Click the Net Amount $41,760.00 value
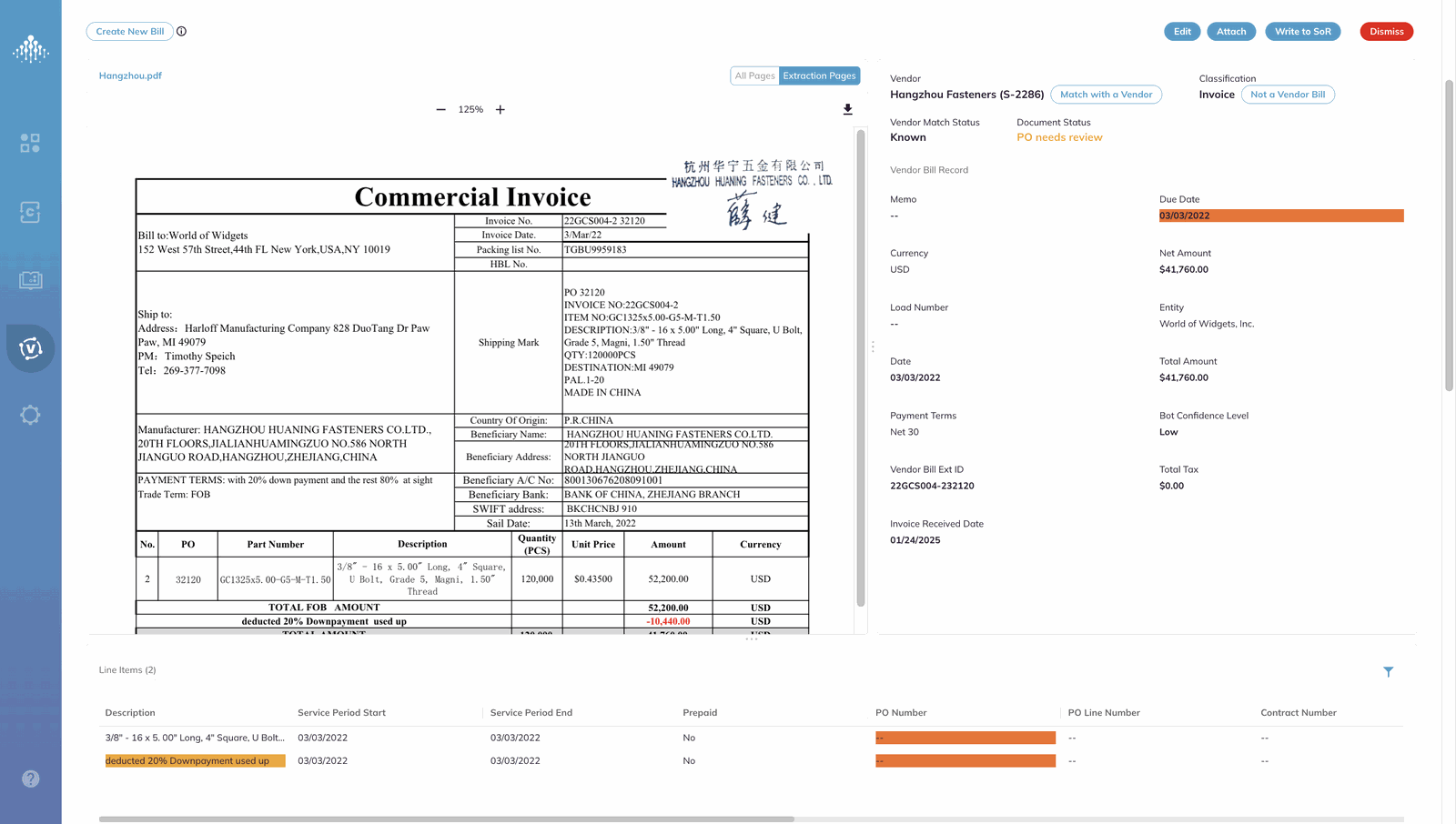Screen dimensions: 1456x824 [x=1184, y=269]
